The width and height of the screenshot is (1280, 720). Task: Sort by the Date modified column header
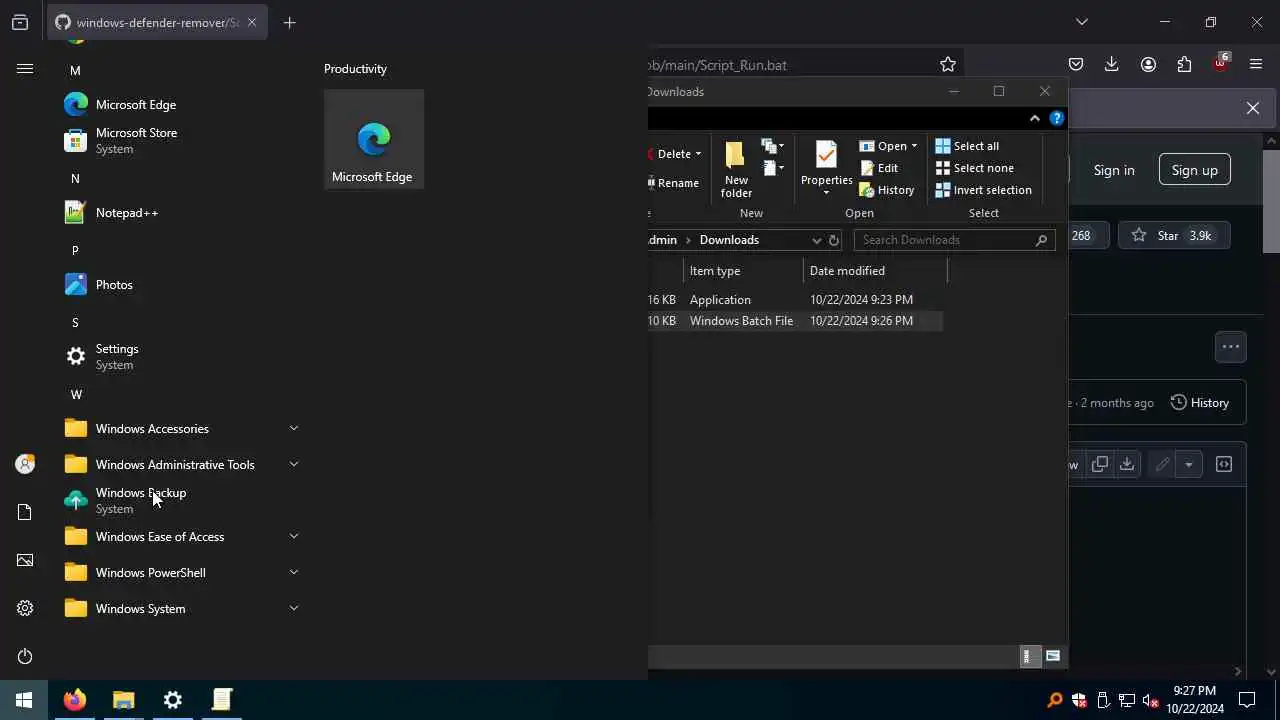pos(875,271)
